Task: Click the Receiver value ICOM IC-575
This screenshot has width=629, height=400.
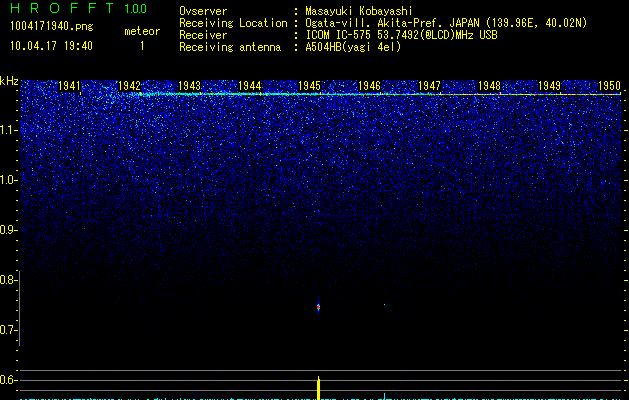Action: click(339, 35)
